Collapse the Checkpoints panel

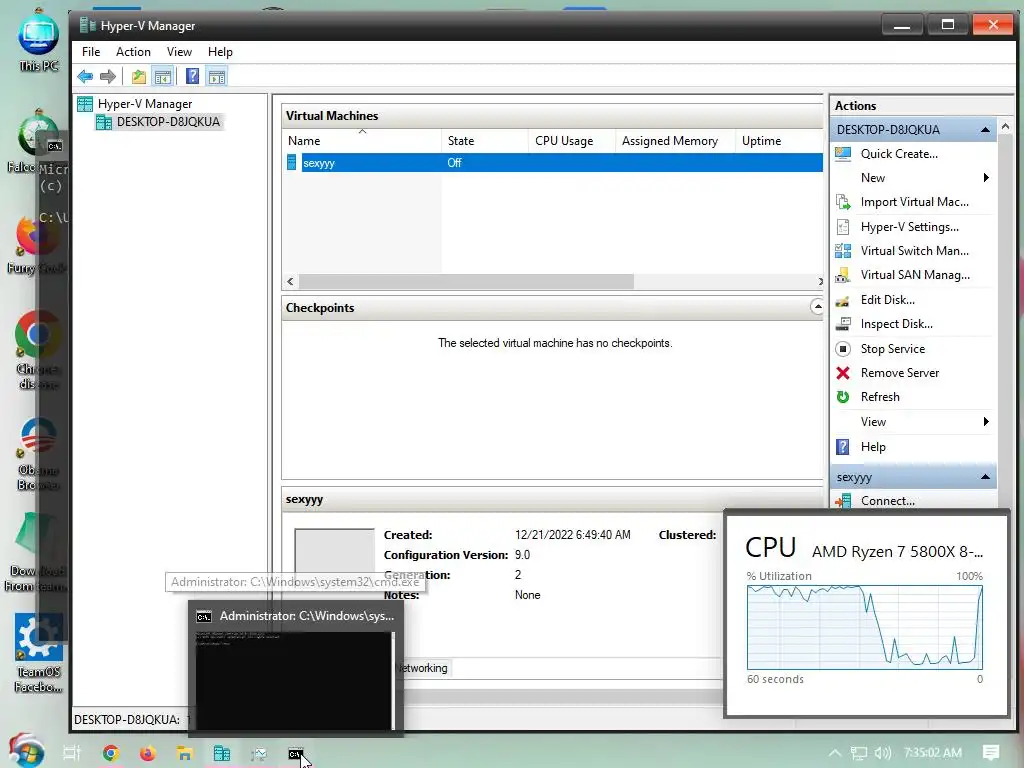816,306
